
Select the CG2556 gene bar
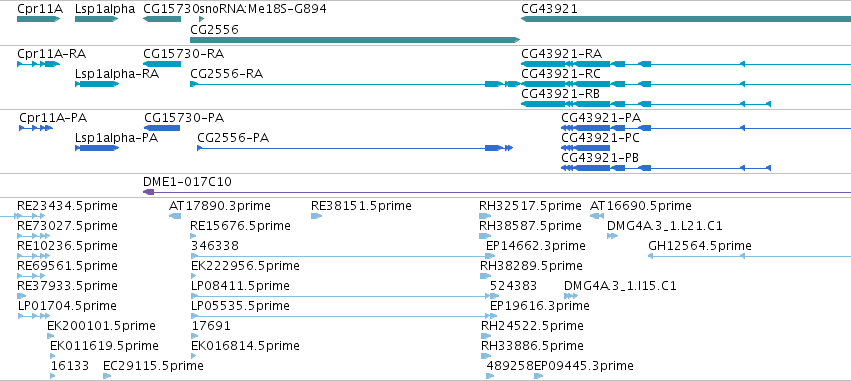(x=355, y=40)
